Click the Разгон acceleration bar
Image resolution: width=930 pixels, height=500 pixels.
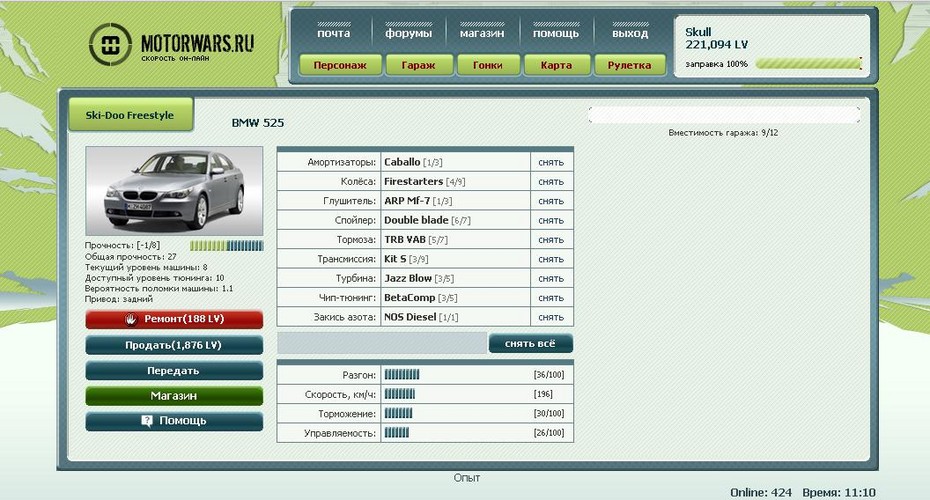coord(402,374)
